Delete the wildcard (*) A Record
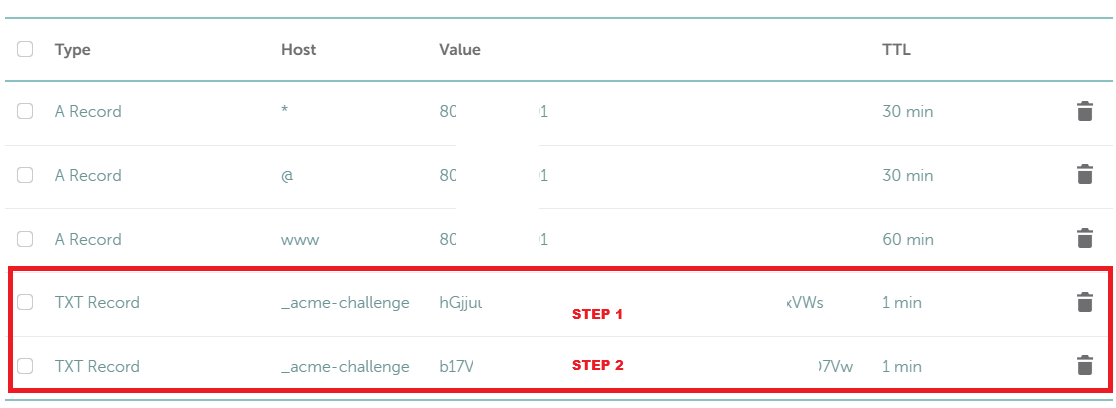This screenshot has height=408, width=1116. pos(1084,111)
